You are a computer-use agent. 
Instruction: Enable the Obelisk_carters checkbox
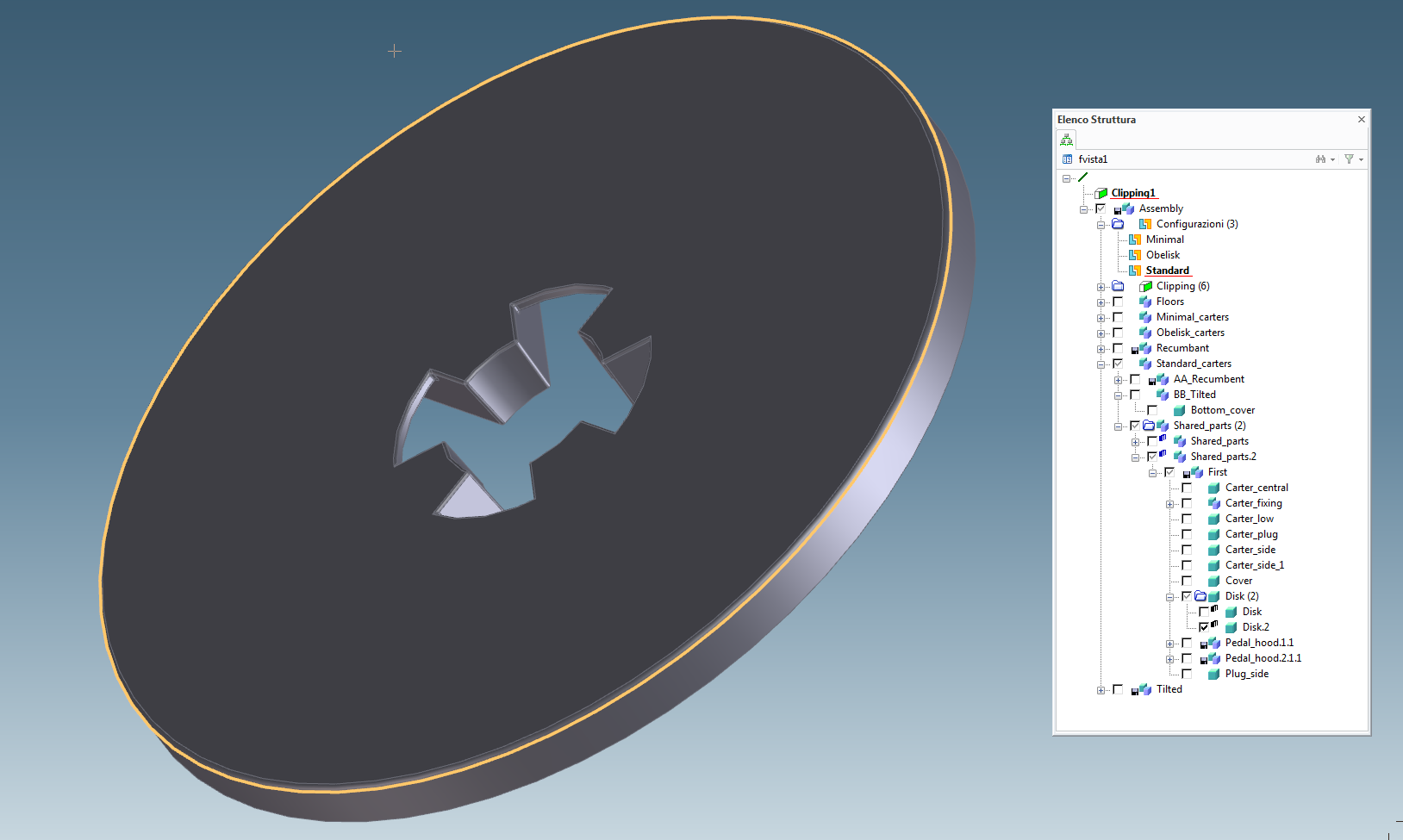(x=1118, y=333)
